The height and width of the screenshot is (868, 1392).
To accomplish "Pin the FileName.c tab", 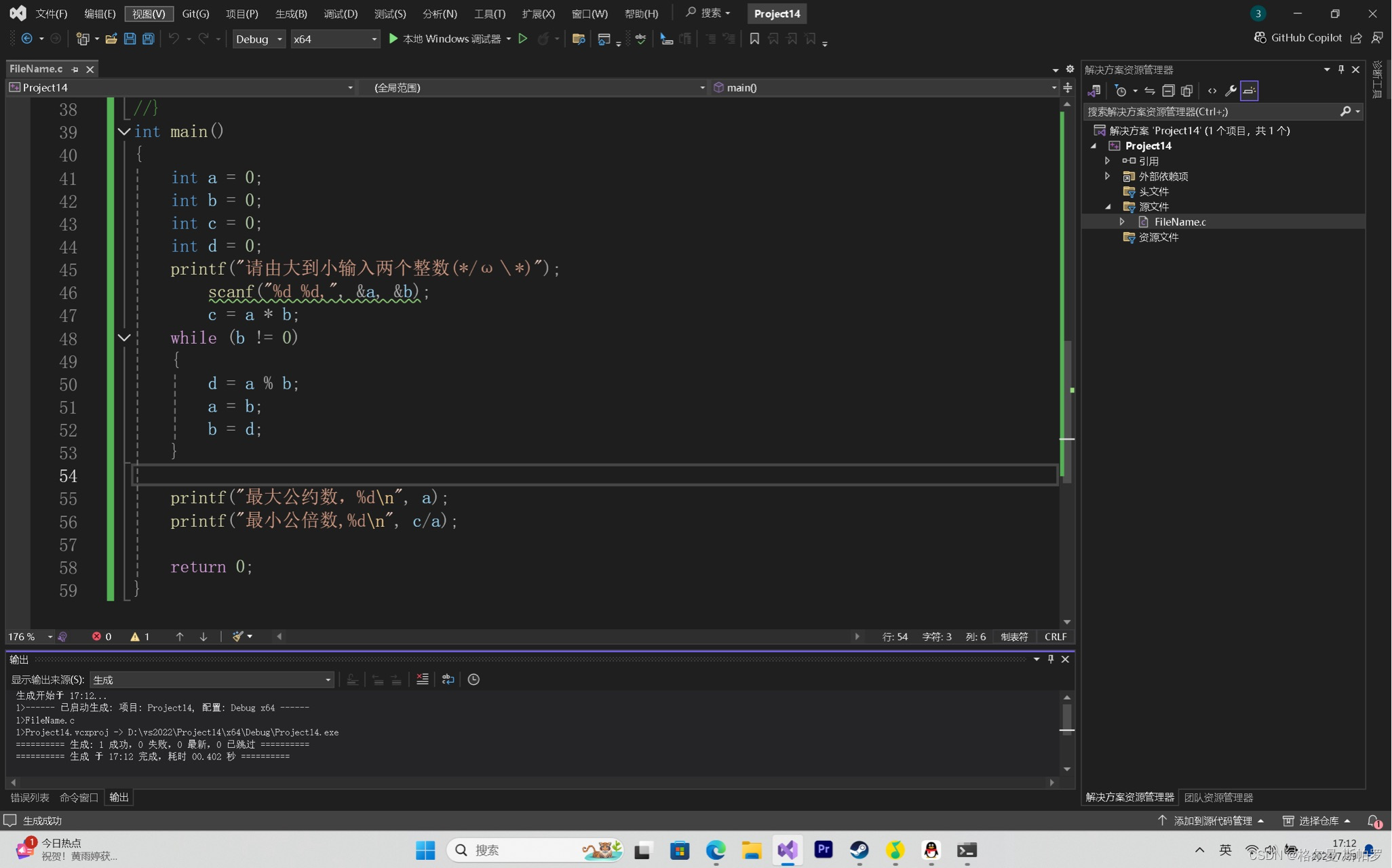I will coord(75,69).
